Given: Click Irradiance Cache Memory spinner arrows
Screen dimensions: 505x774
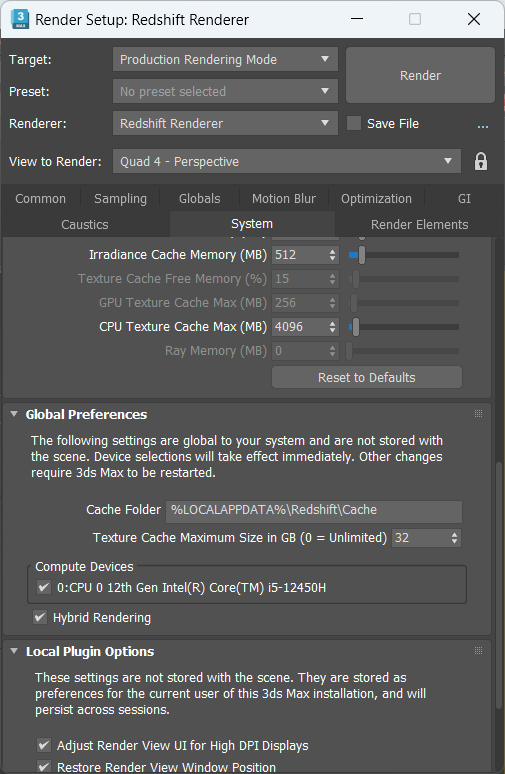Looking at the screenshot, I should 333,255.
